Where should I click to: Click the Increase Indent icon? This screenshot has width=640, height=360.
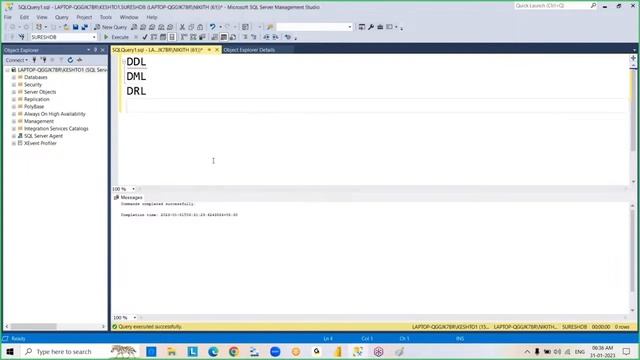275,37
